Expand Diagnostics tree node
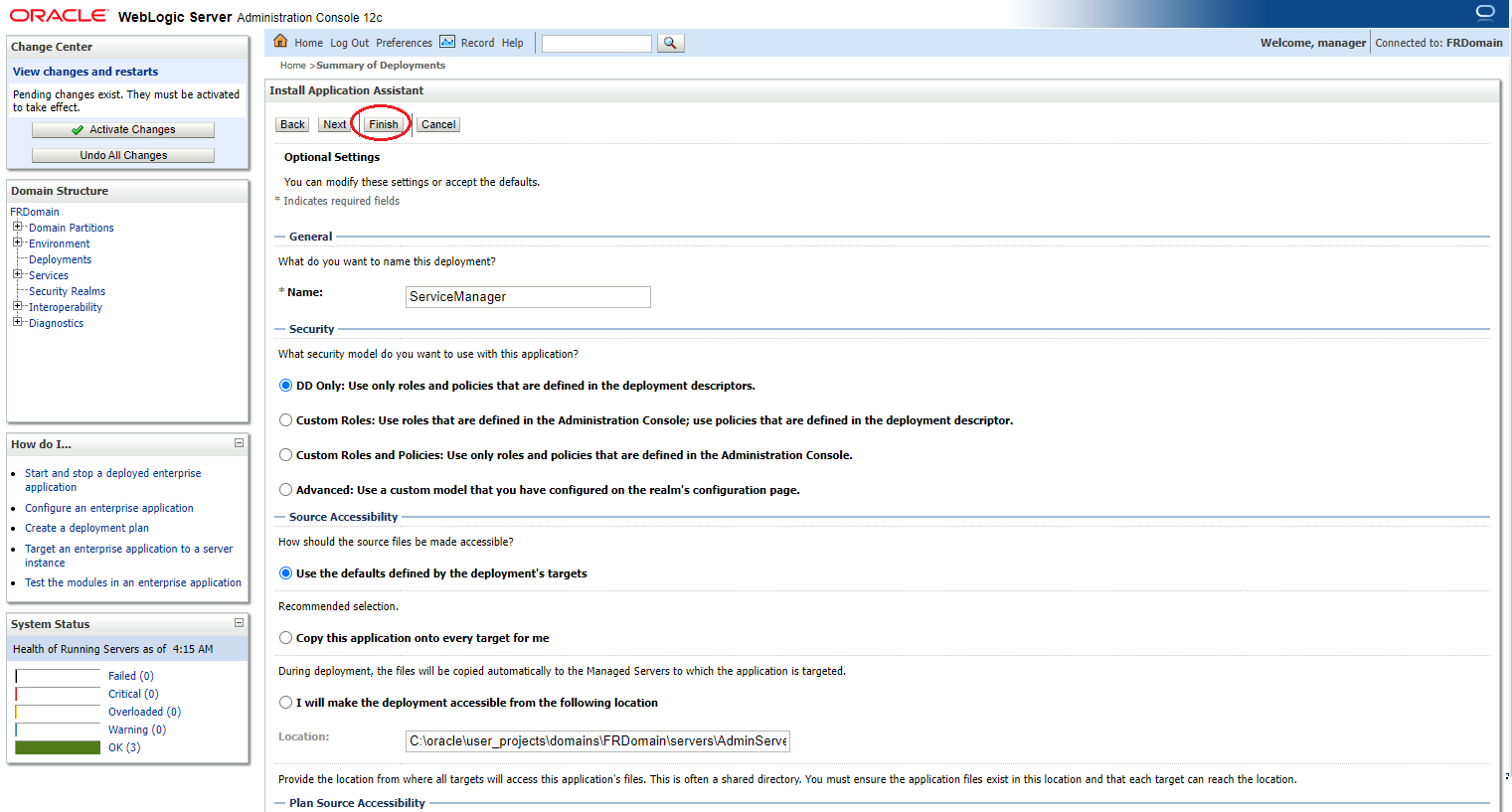Image resolution: width=1512 pixels, height=812 pixels. click(x=17, y=322)
